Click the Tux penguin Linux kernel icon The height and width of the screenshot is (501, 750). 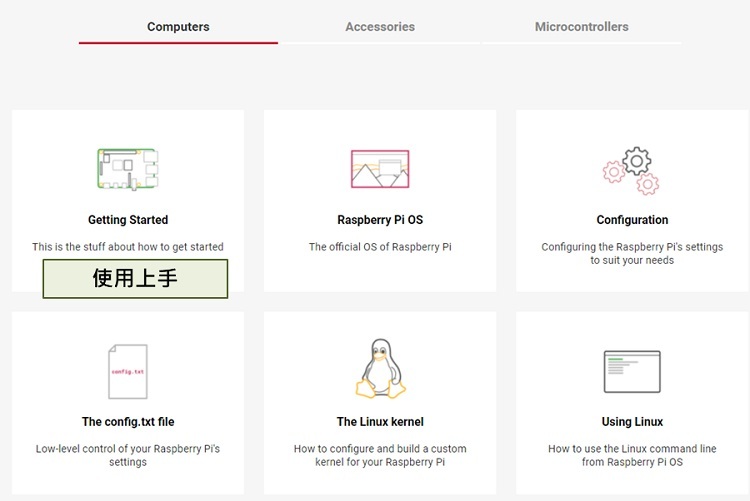point(380,369)
